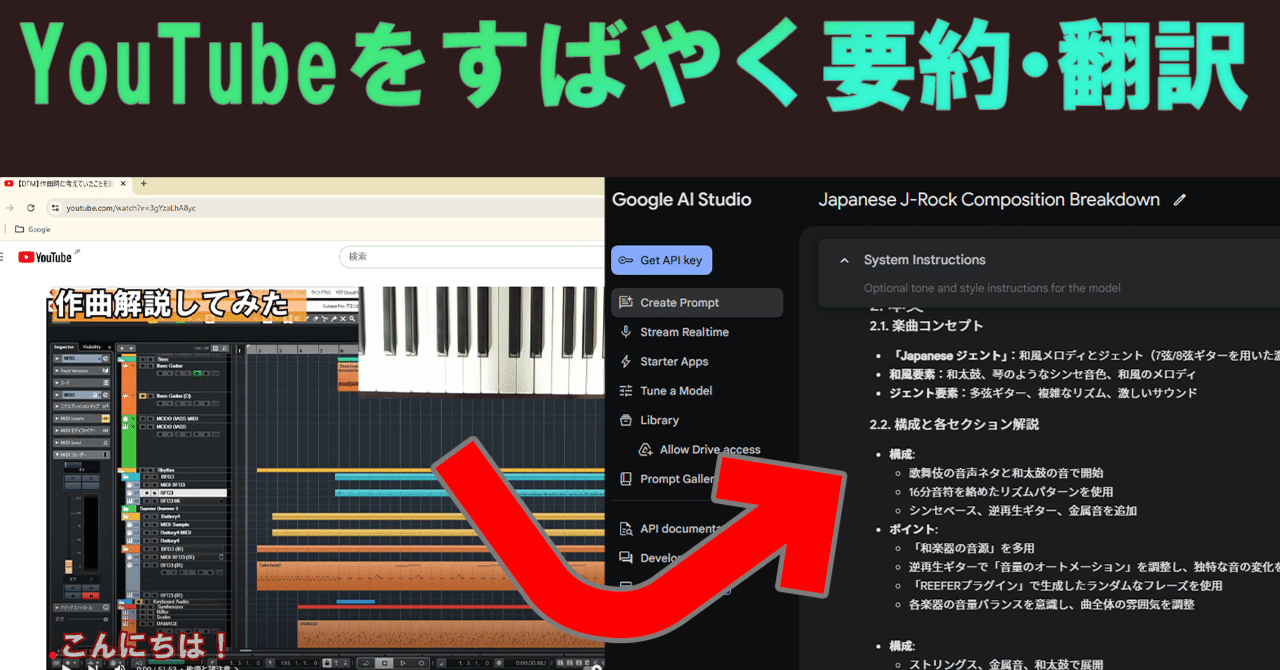Click the Library icon in the sidebar
Viewport: 1280px width, 670px height.
[x=626, y=421]
